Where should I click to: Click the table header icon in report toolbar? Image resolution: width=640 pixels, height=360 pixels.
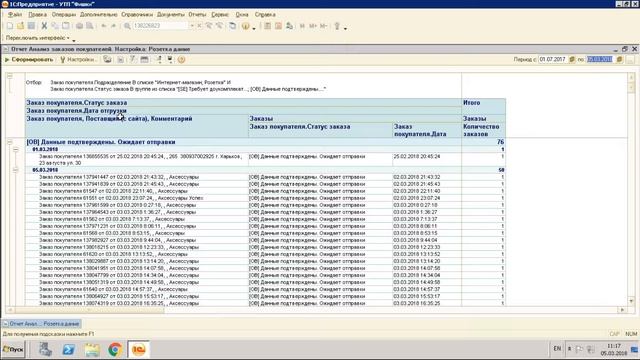(144, 60)
